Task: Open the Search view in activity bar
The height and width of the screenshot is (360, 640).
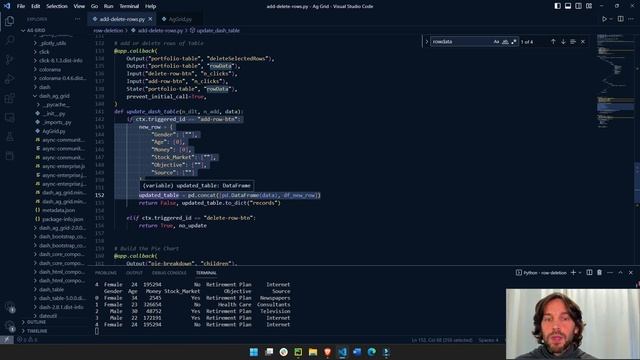Action: (x=9, y=40)
